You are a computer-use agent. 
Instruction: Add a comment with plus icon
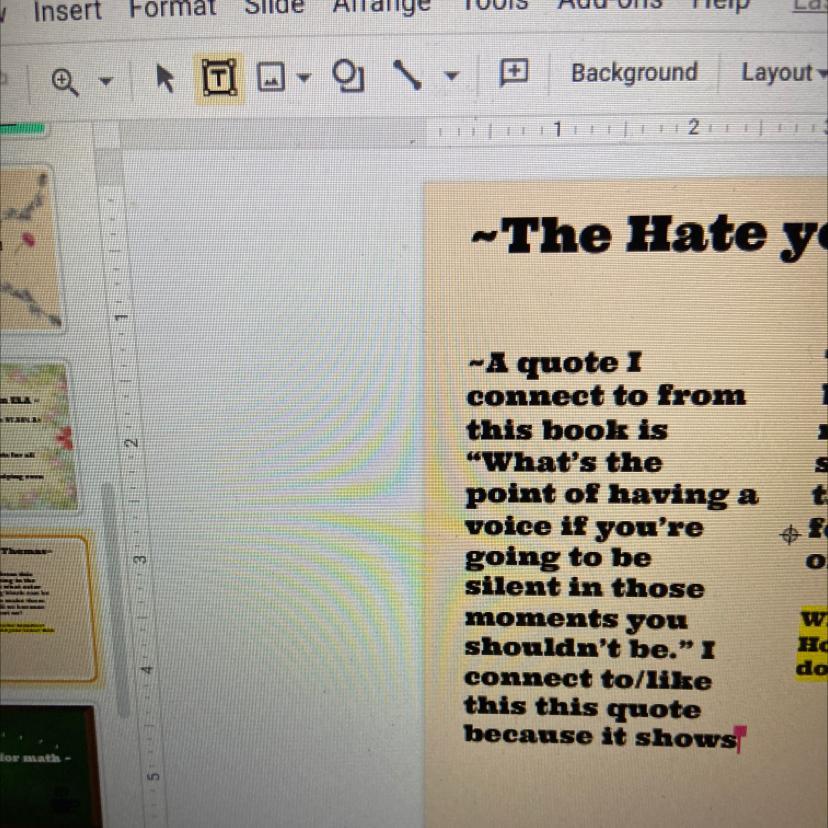[514, 72]
